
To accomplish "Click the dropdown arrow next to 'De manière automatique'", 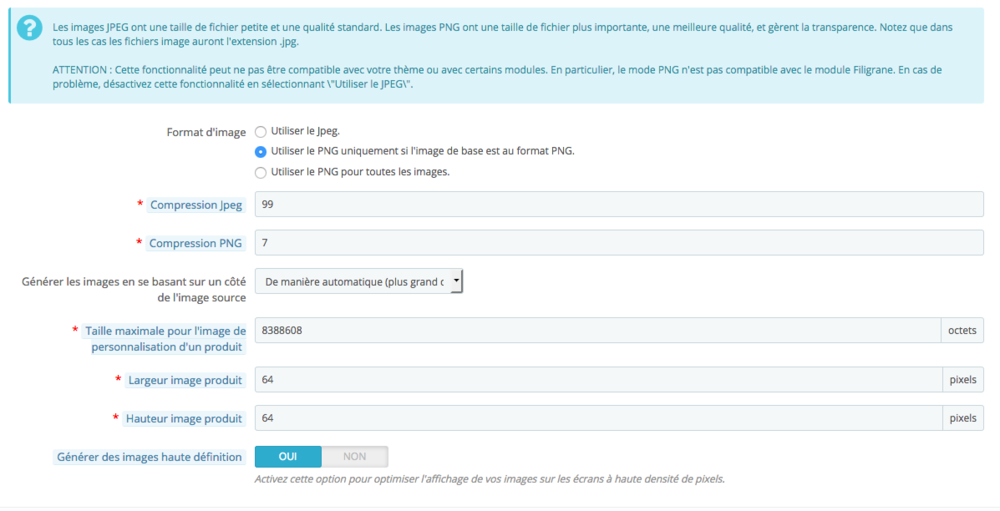I will tap(457, 281).
